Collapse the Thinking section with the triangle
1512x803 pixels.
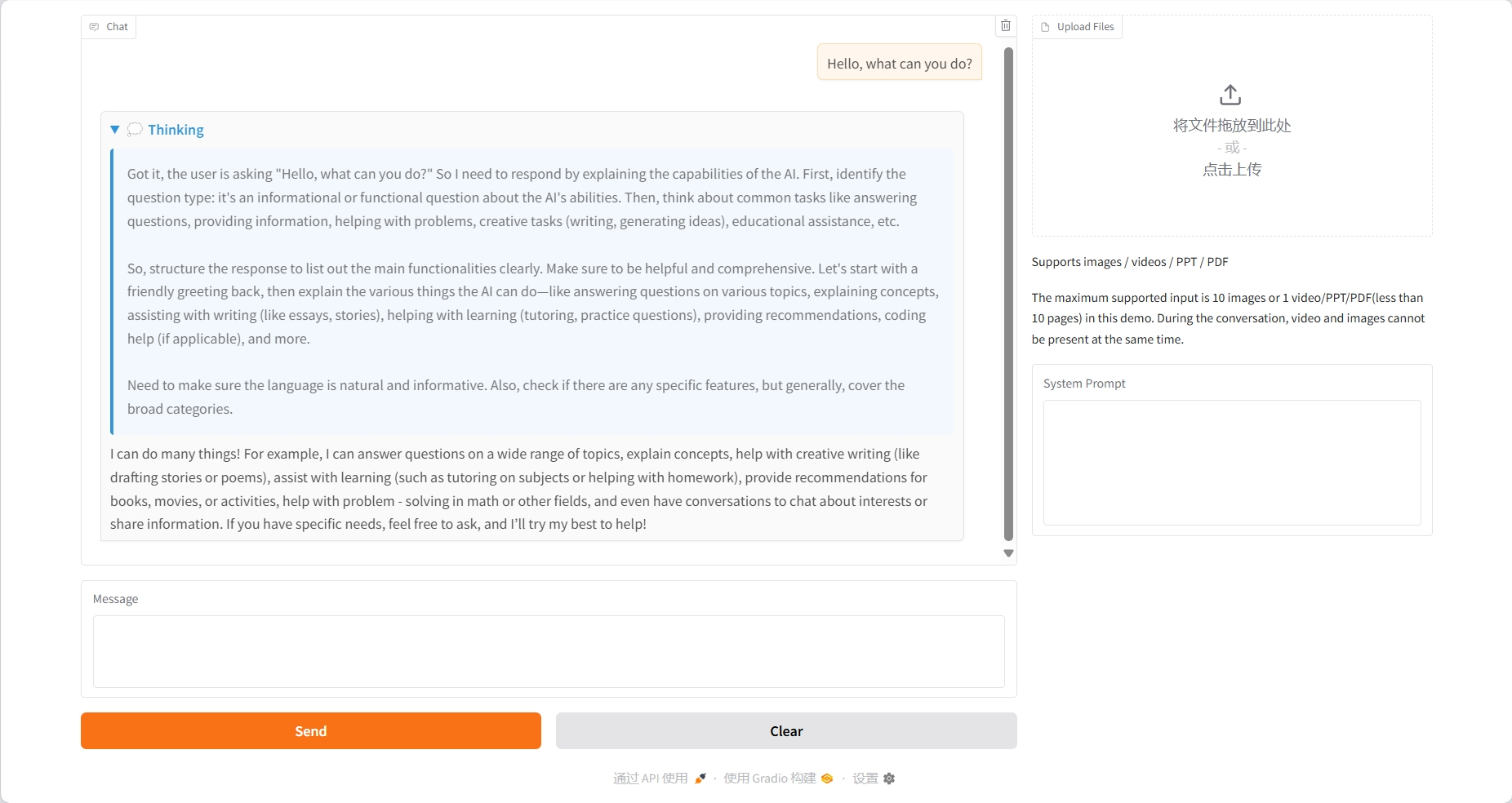115,130
